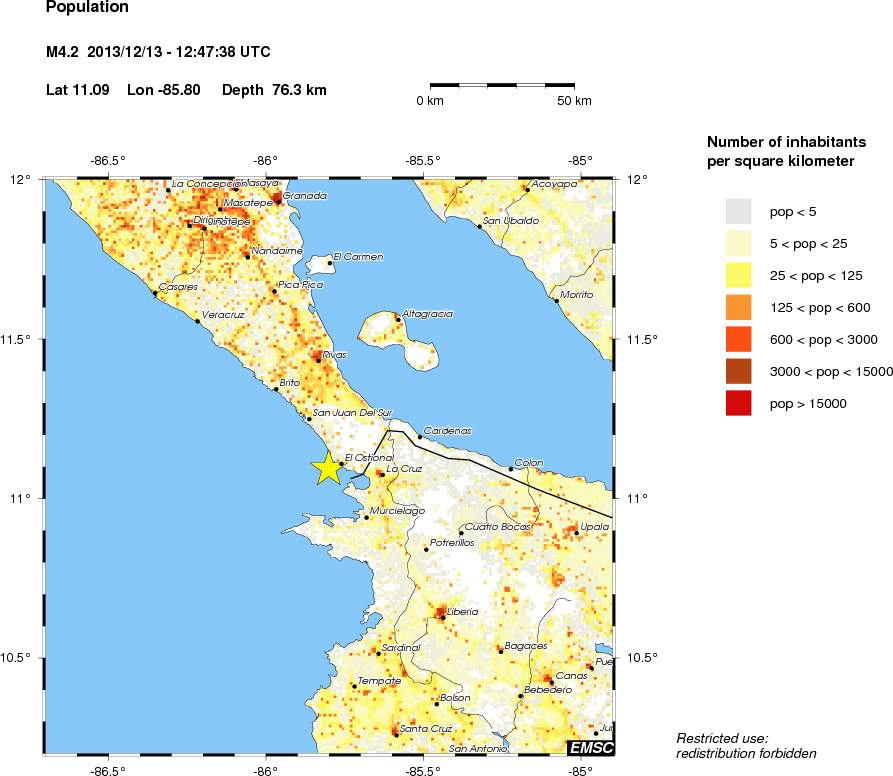Click the 'Granada' city label
Viewport: 893px width, 776px height.
[x=305, y=196]
